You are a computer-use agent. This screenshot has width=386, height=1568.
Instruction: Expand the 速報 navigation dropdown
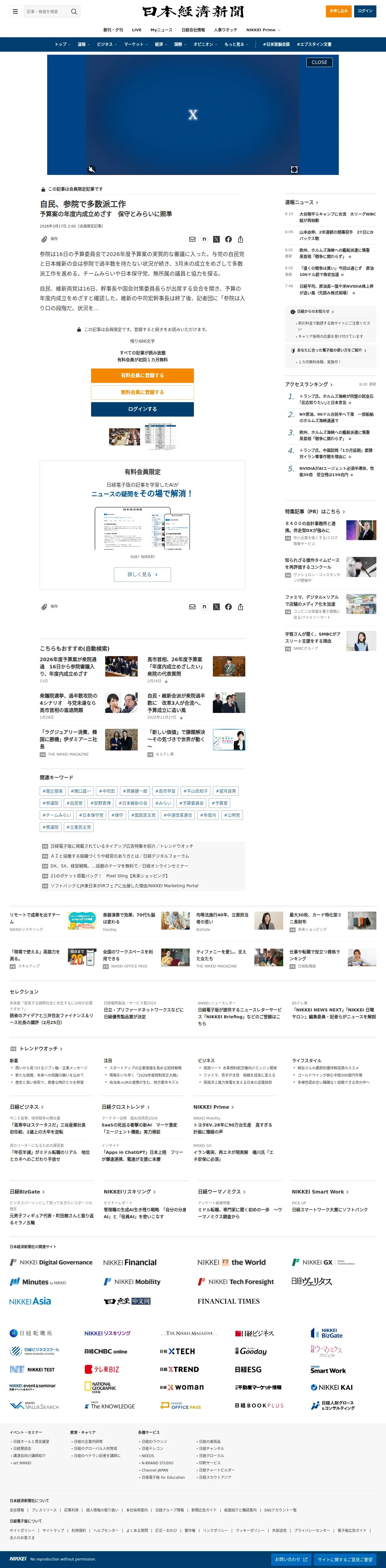point(84,44)
